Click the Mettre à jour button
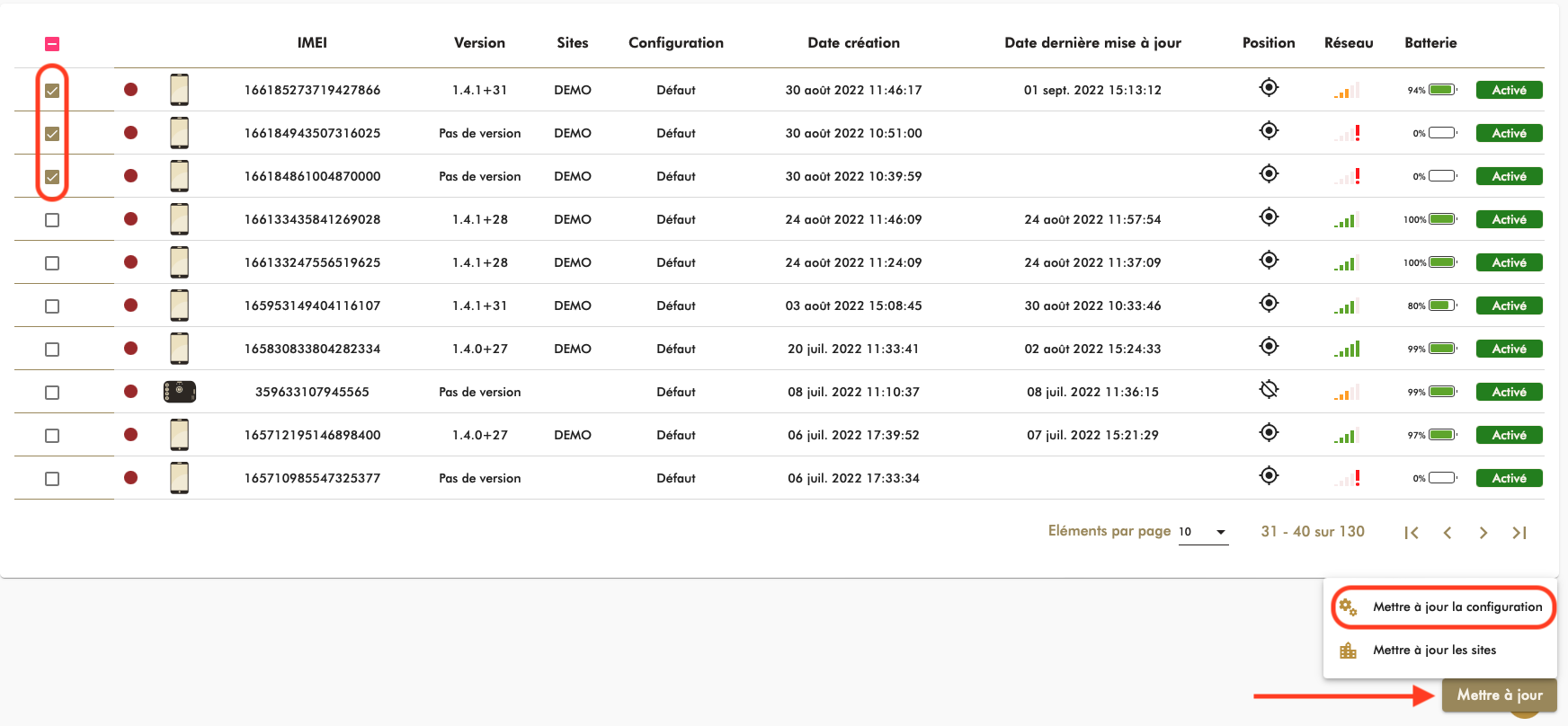This screenshot has height=726, width=1568. [1499, 695]
